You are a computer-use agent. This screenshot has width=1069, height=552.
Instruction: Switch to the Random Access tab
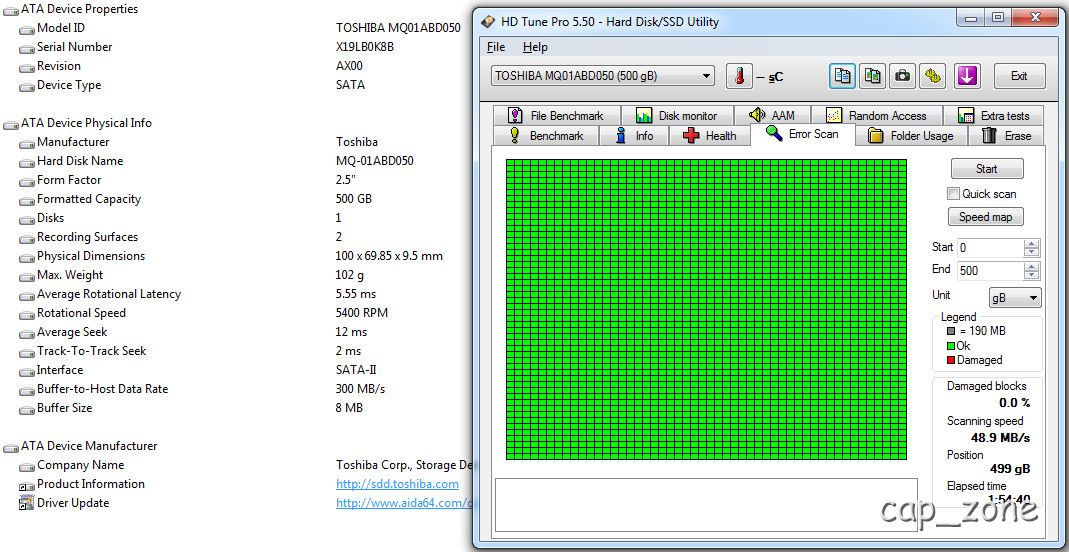876,115
